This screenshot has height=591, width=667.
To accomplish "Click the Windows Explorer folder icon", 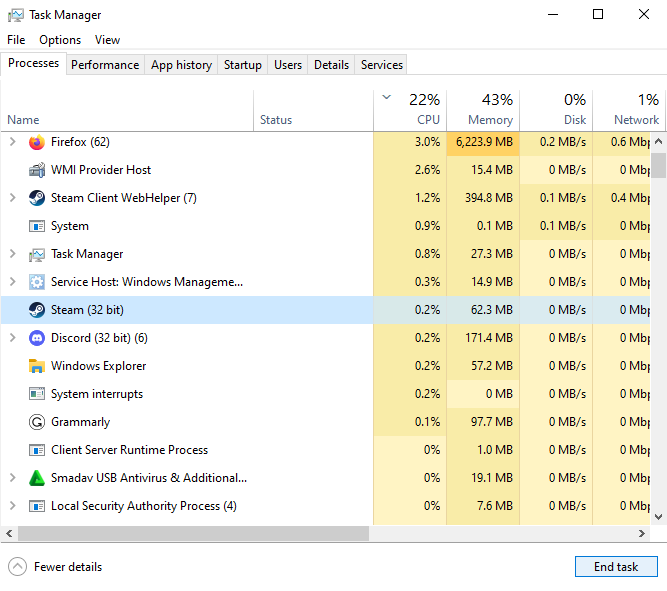I will tap(37, 366).
